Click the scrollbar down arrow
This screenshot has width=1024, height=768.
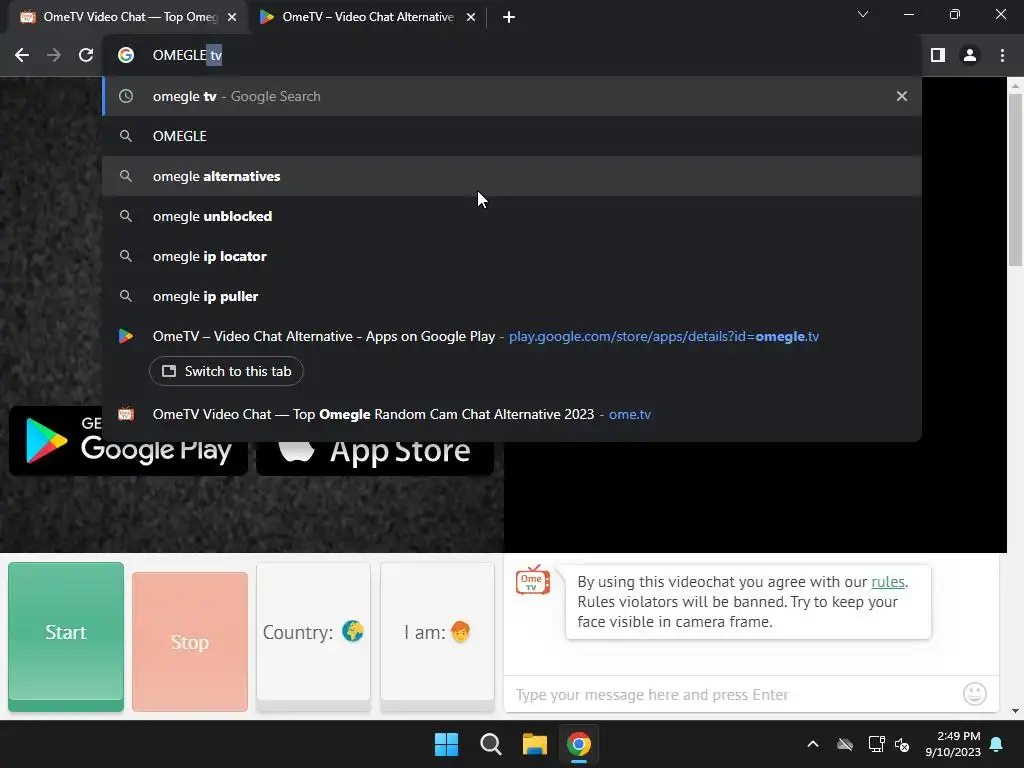coord(1015,711)
